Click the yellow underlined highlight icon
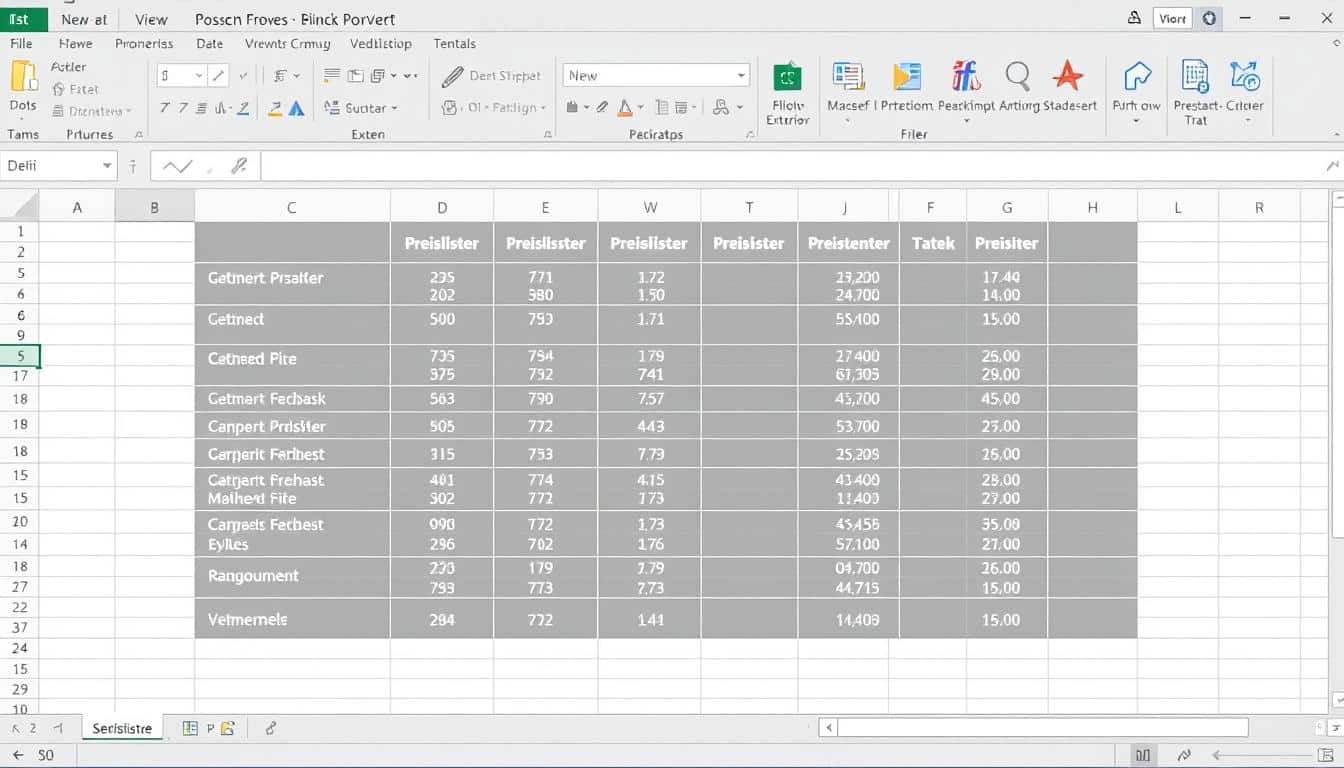 click(273, 108)
